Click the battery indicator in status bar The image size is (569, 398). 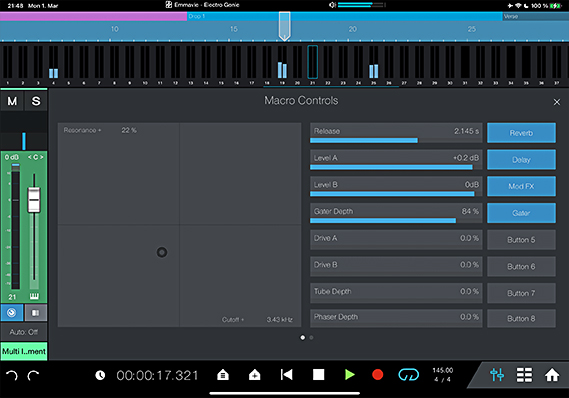tap(556, 5)
